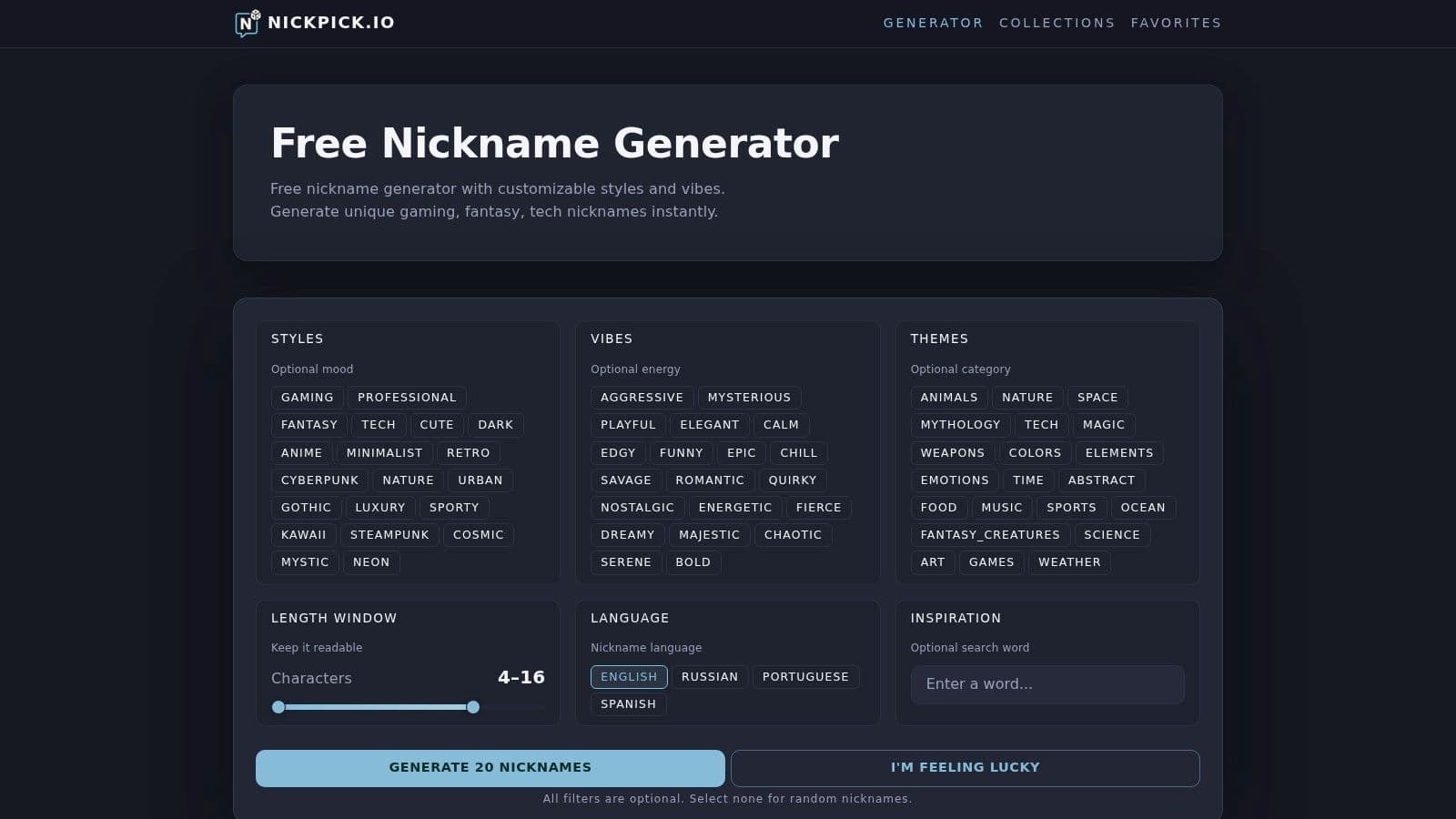Select the Mysterious vibe chip
Viewport: 1456px width, 819px height.
pos(749,398)
